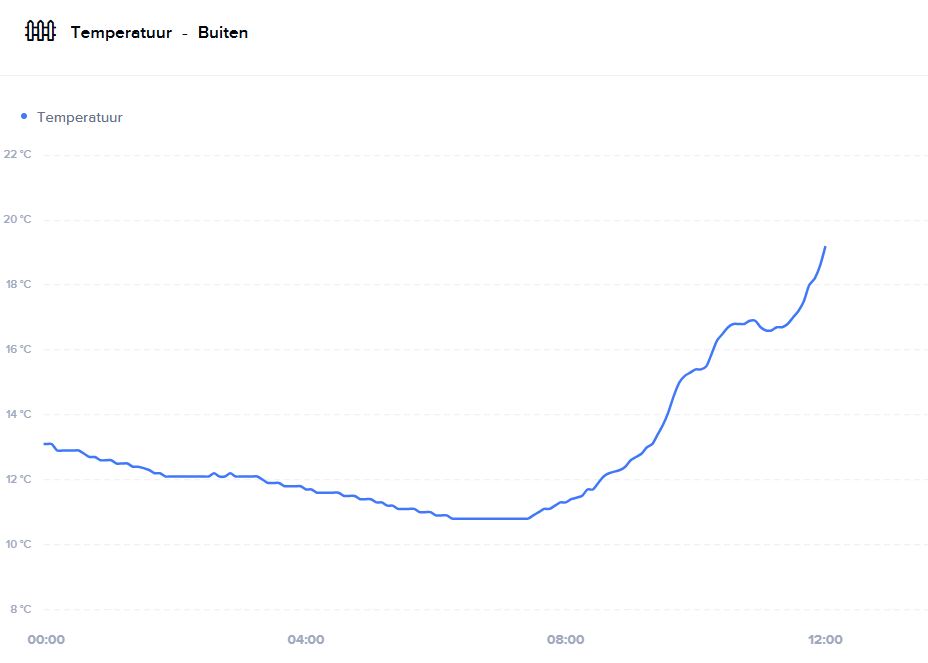Click the 16 °C axis label

point(17,349)
